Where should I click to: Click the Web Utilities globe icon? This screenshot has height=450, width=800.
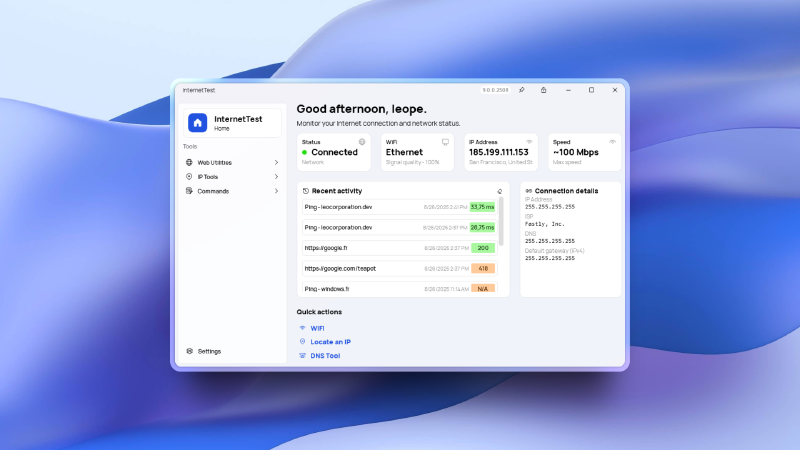(189, 162)
